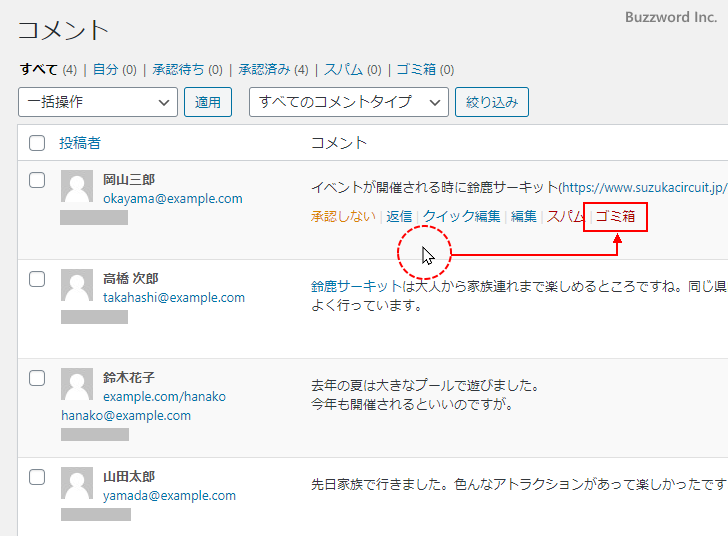Sort by the 投稿者 column header

point(80,143)
